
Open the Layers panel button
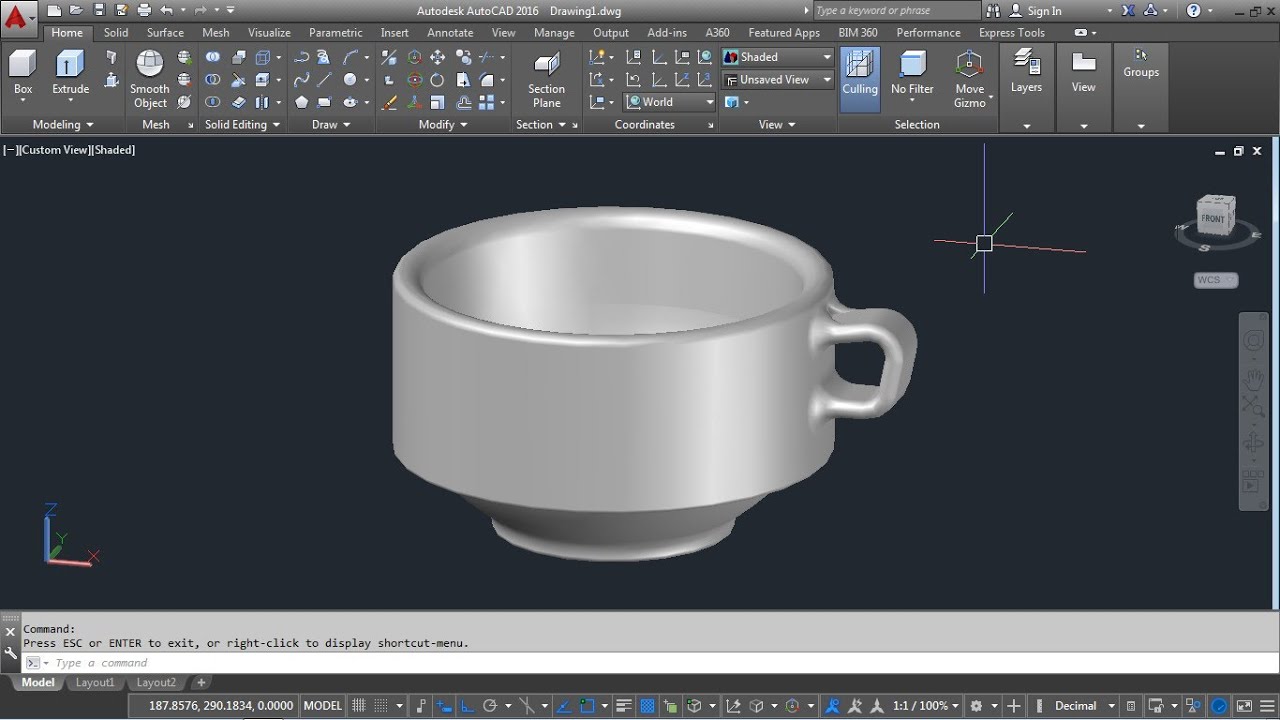coord(1027,72)
